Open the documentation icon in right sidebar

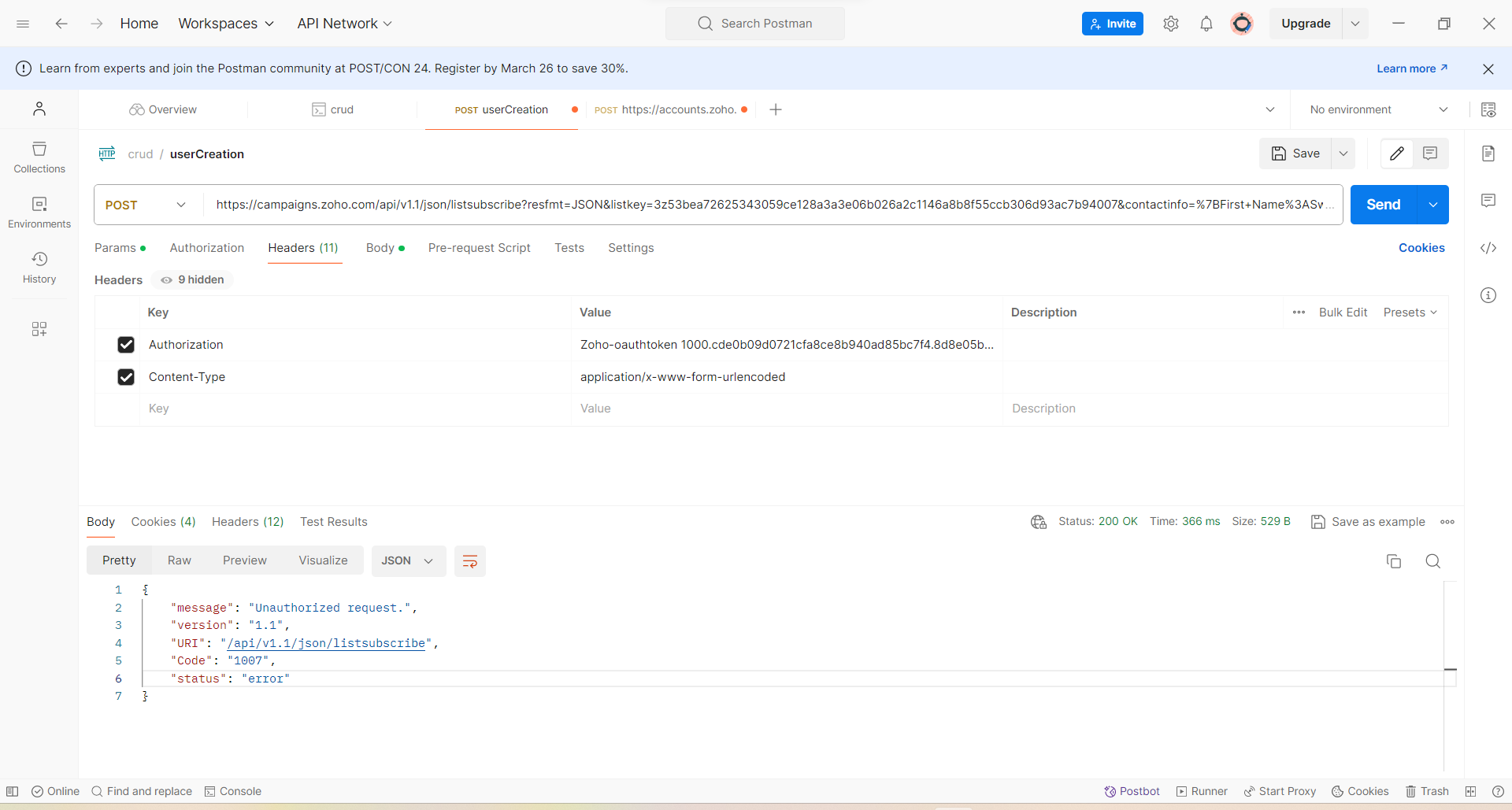(x=1488, y=153)
